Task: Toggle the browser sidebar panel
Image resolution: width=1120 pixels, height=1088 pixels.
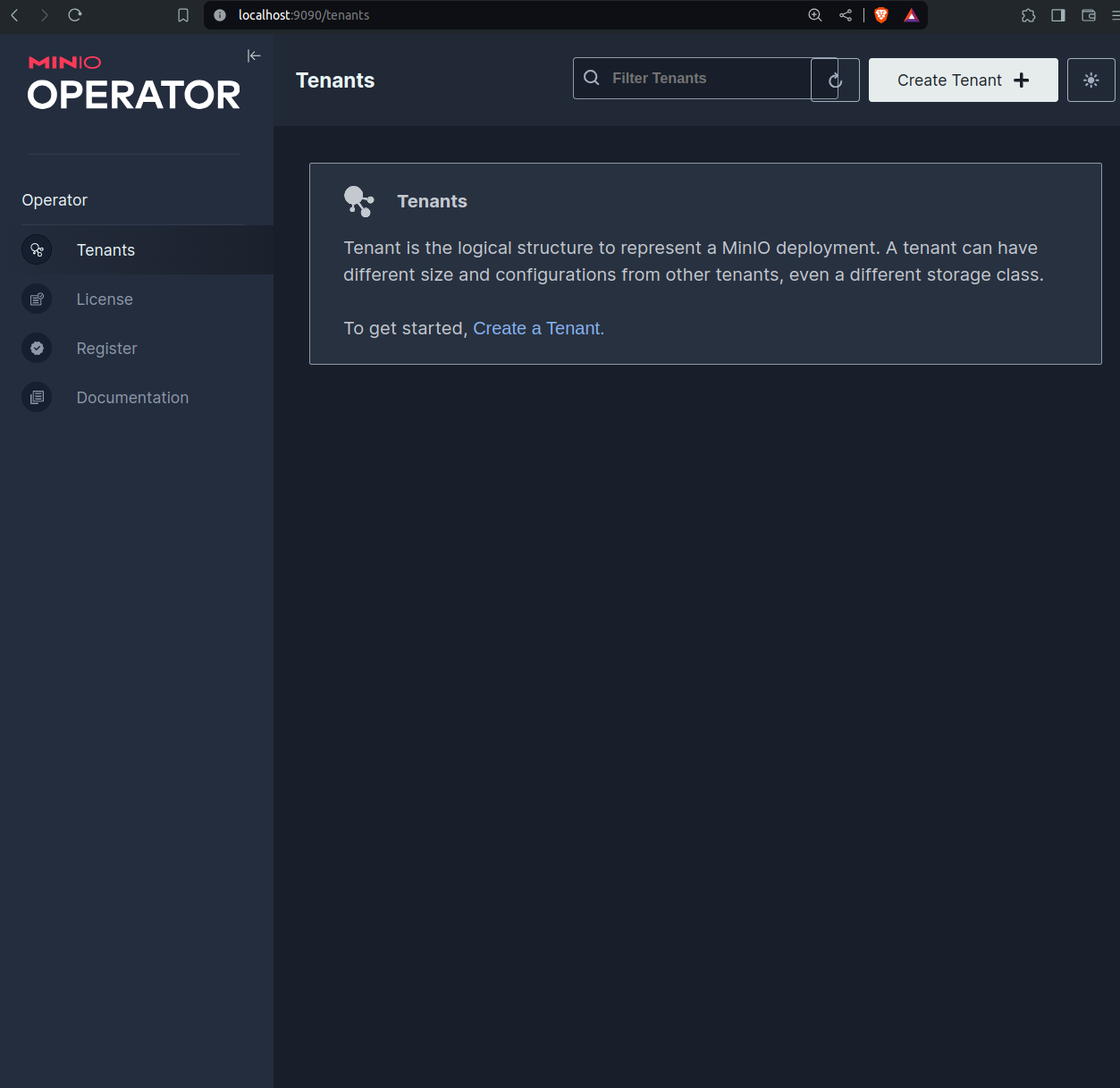Action: pyautogui.click(x=1058, y=15)
